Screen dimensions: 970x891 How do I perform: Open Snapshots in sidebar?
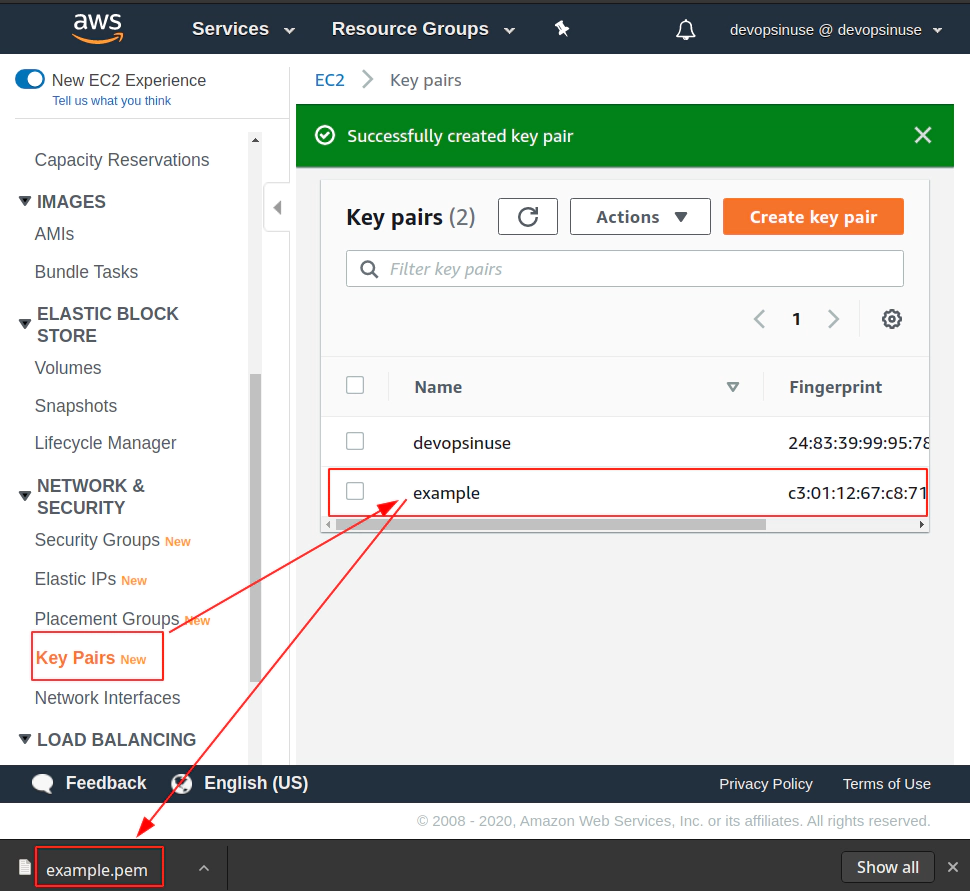tap(76, 406)
